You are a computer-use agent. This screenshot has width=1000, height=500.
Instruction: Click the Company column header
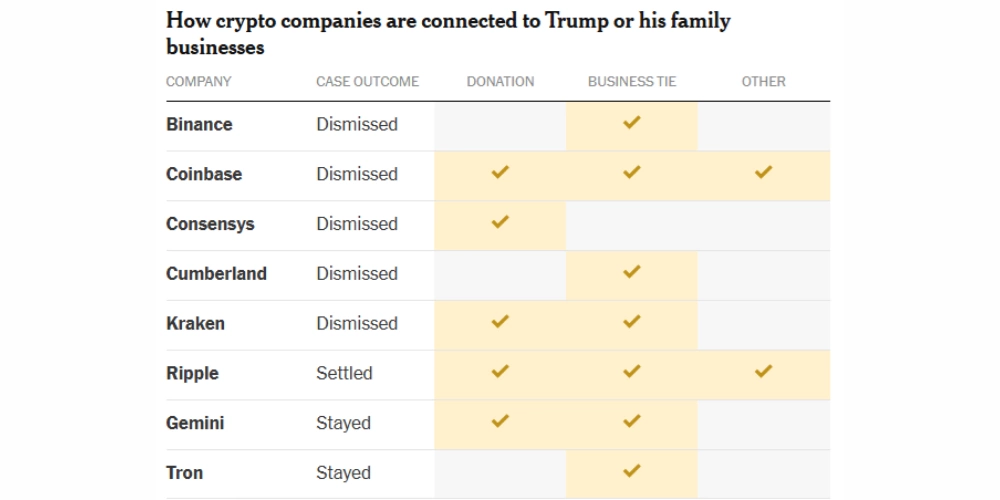(198, 81)
